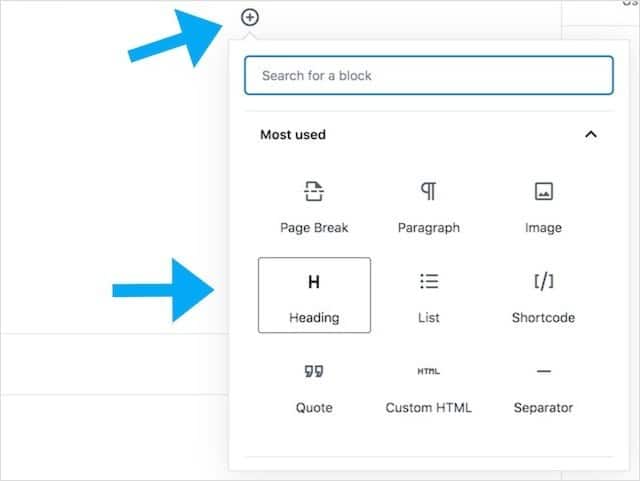640x481 pixels.
Task: Click the Page Break label
Action: 314,228
